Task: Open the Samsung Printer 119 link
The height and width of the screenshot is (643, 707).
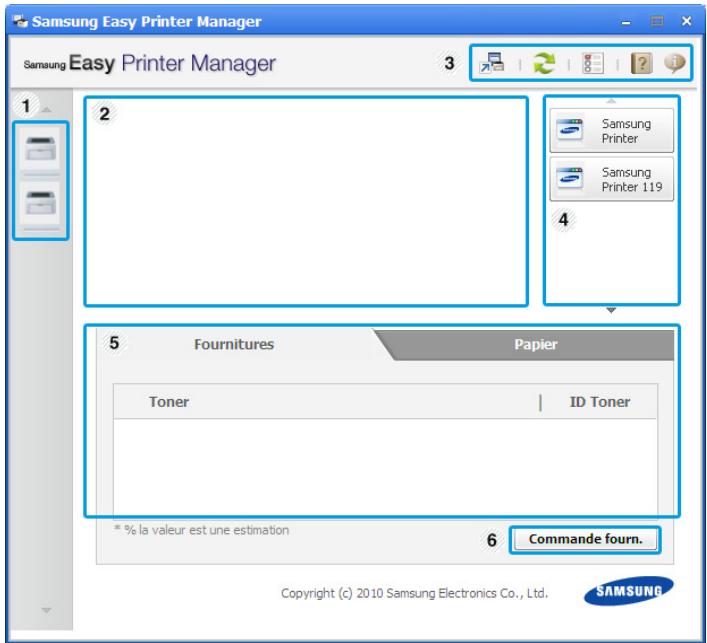Action: click(x=611, y=179)
